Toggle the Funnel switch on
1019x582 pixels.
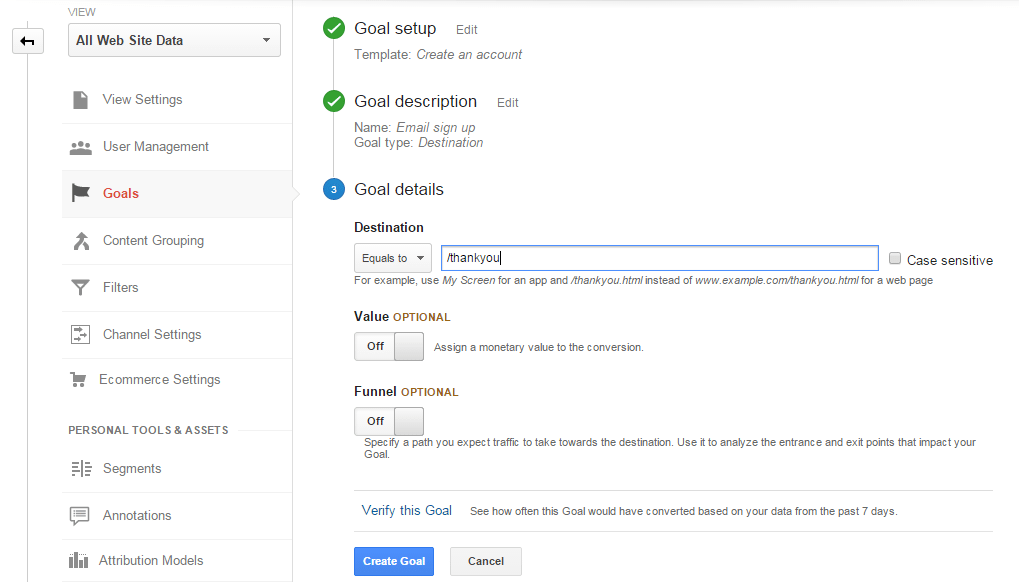[x=389, y=422]
